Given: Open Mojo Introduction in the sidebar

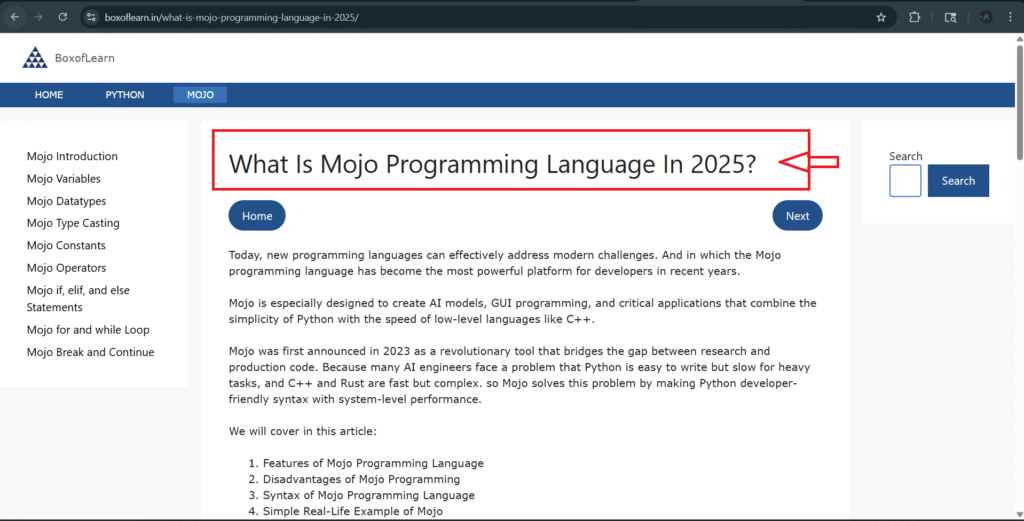Looking at the screenshot, I should tap(72, 156).
